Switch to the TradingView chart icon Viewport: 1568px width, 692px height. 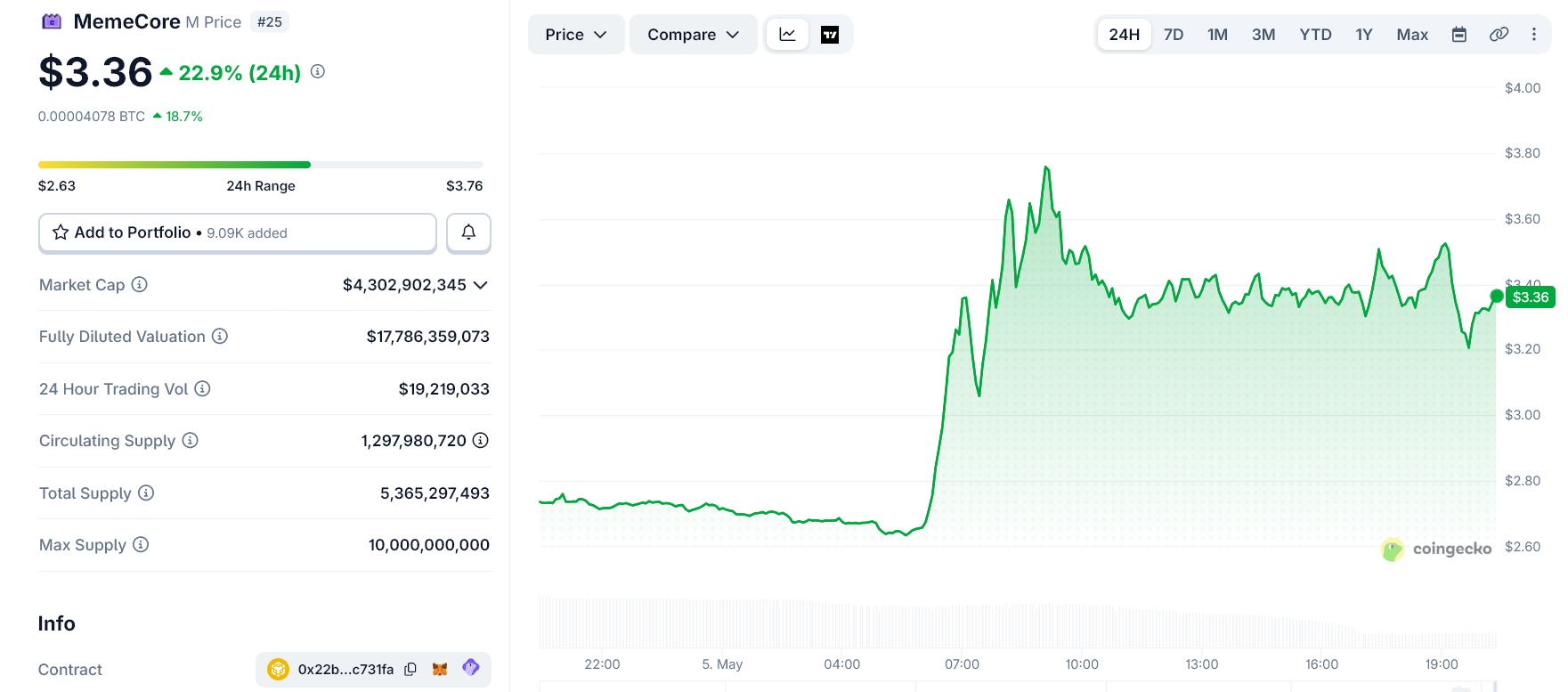830,35
